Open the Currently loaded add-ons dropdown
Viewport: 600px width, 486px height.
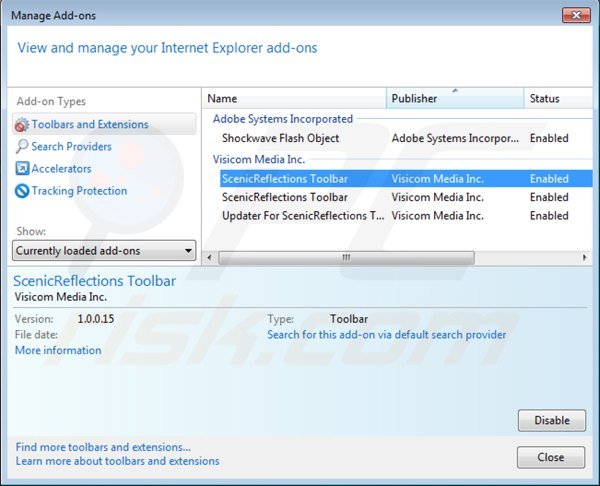(x=104, y=251)
